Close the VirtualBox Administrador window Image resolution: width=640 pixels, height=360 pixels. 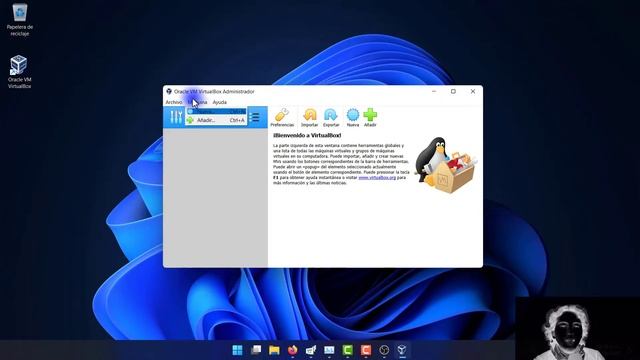pos(473,91)
